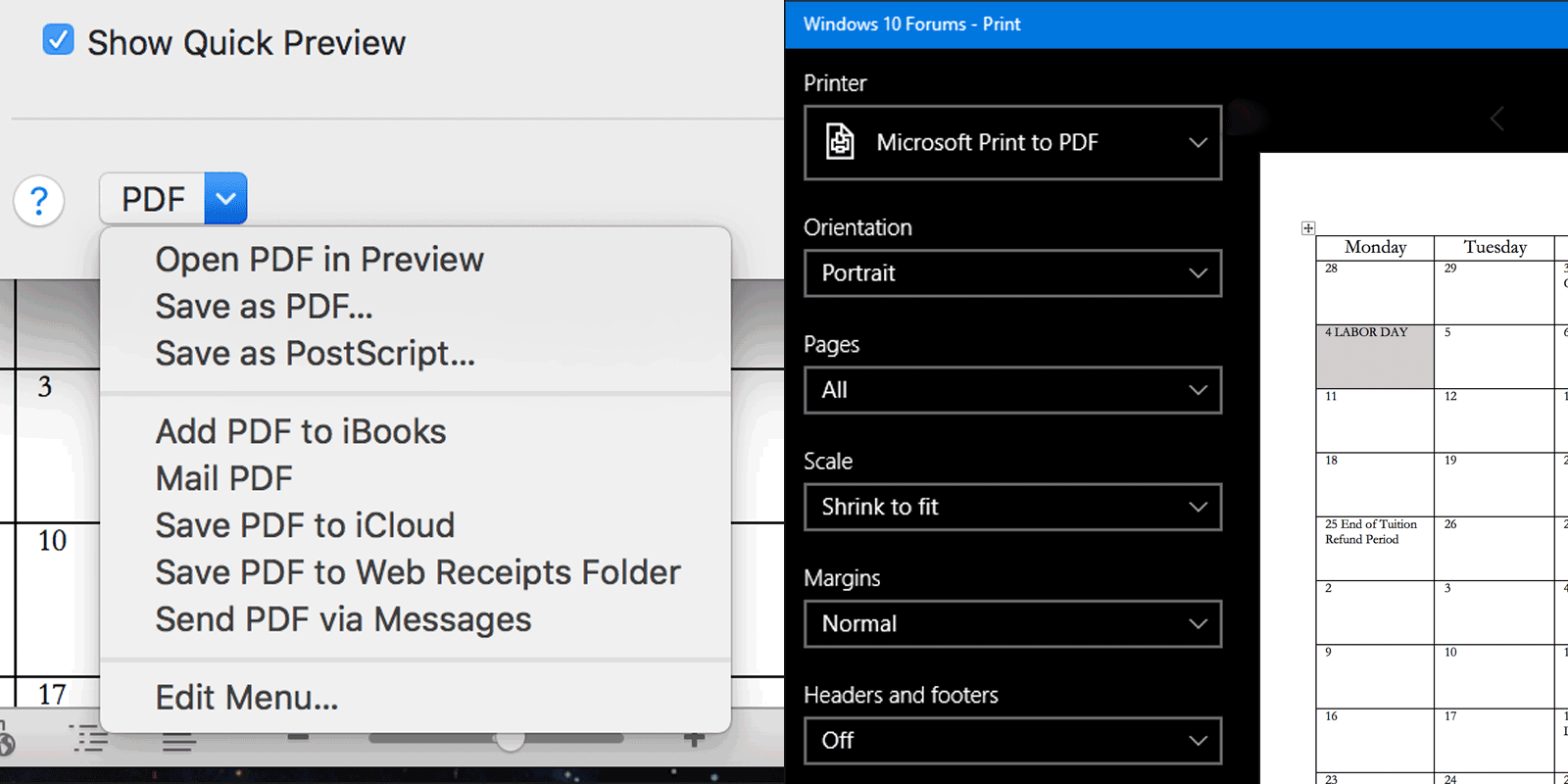Click day 3 in the Mac calendar document

45,387
